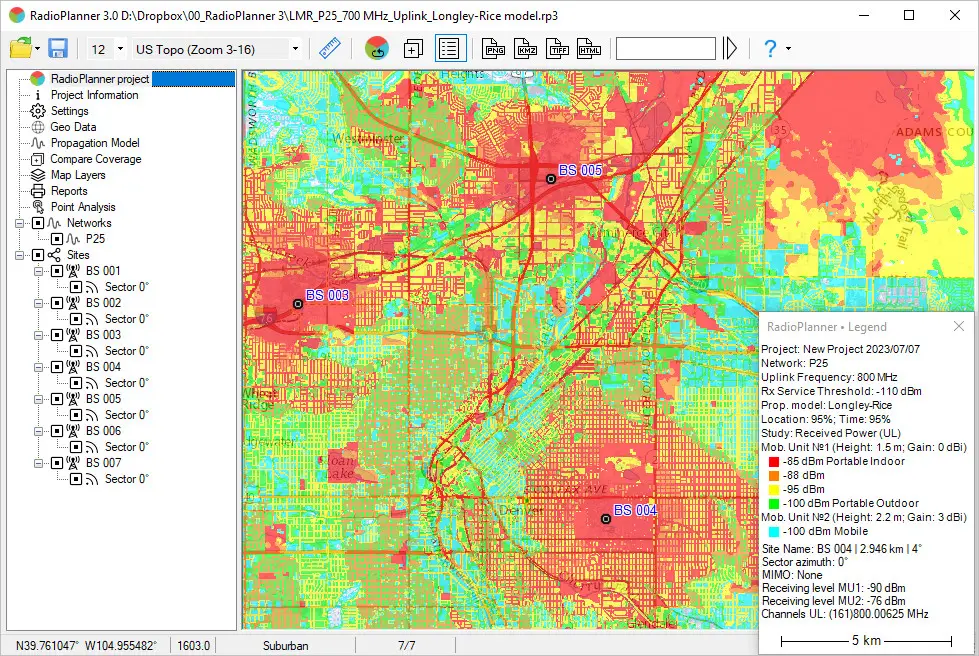Image resolution: width=979 pixels, height=656 pixels.
Task: Open the Point Analysis node
Action: pyautogui.click(x=83, y=207)
